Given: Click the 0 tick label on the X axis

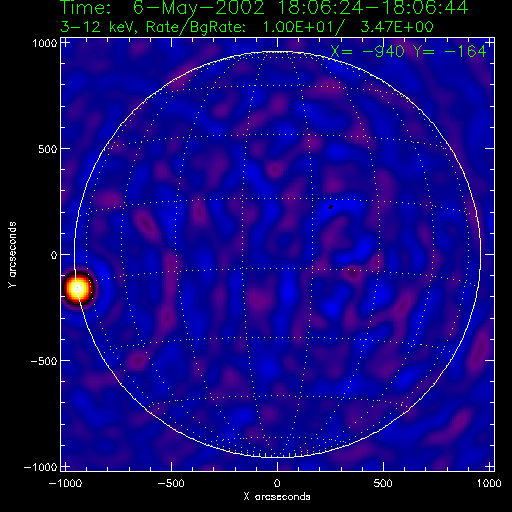Looking at the screenshot, I should click(277, 483).
